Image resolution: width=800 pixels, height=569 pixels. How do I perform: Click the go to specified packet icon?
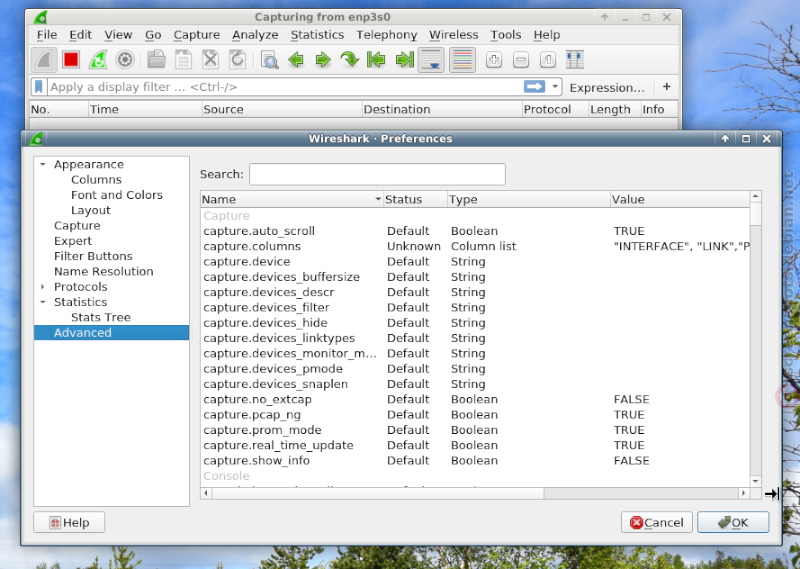[x=349, y=60]
